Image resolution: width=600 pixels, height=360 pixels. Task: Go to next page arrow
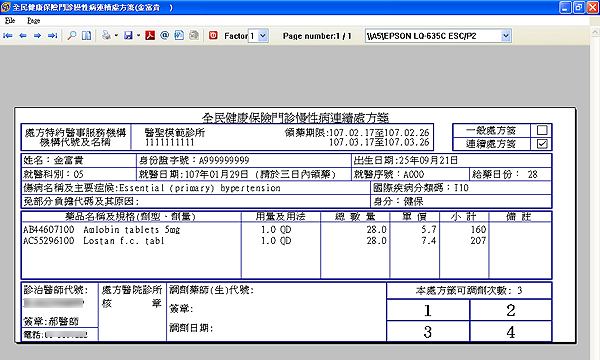(37, 36)
